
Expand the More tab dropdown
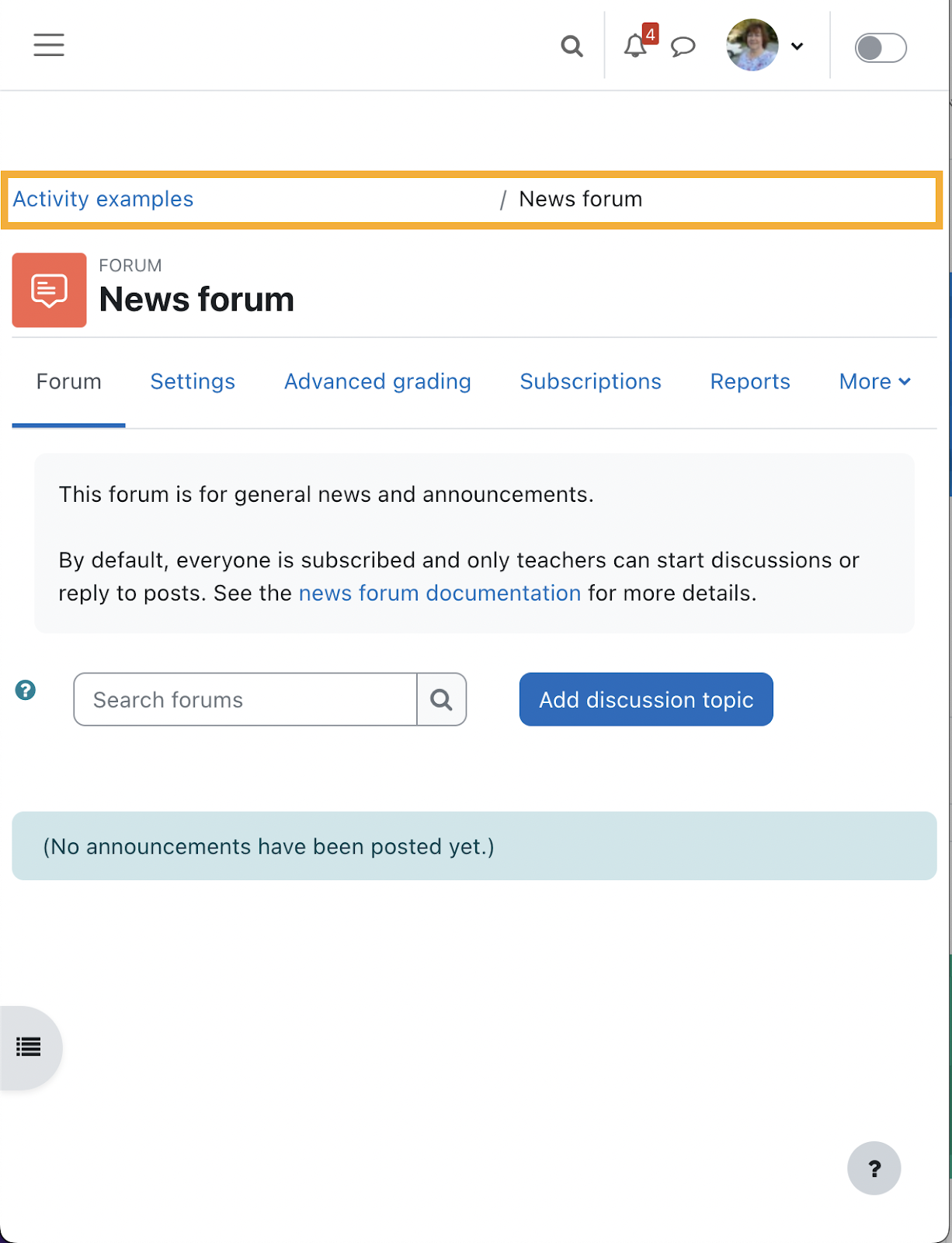tap(874, 381)
